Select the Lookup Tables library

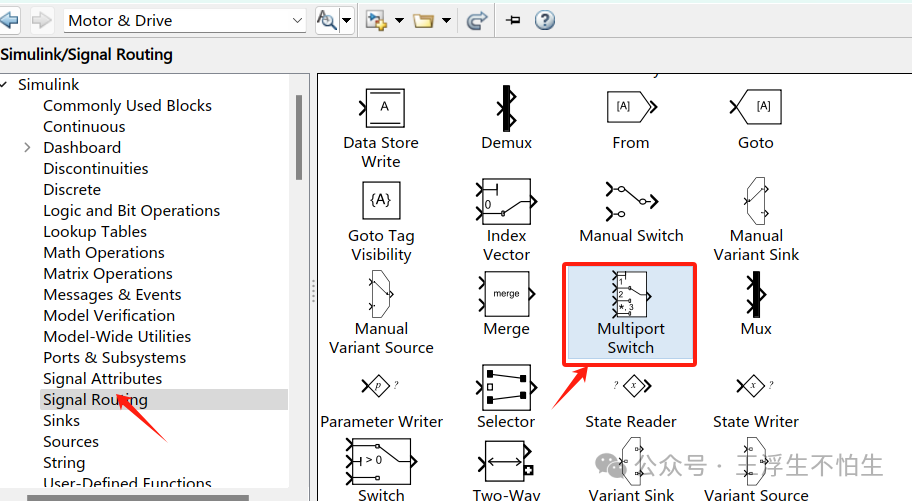[95, 232]
